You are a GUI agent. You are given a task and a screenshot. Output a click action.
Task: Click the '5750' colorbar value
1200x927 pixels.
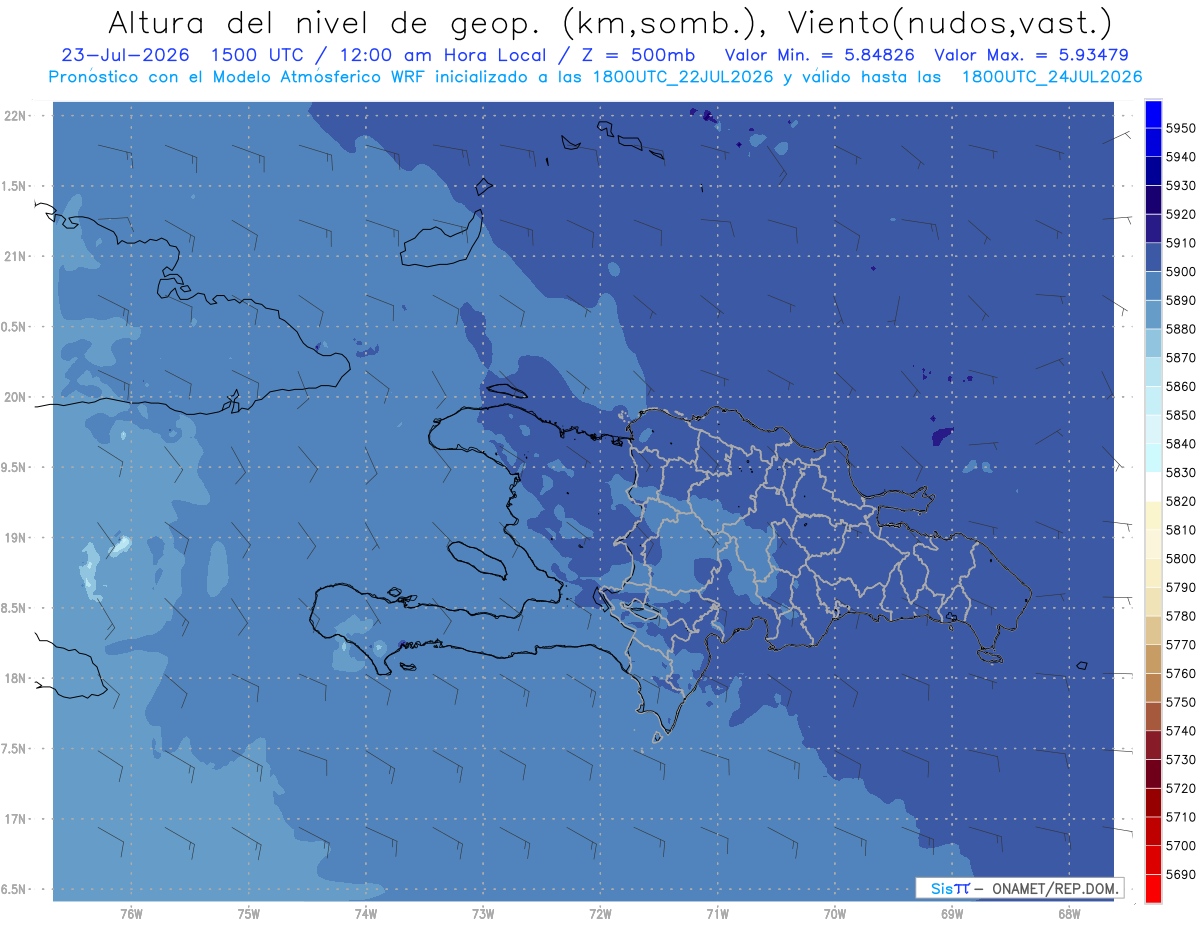tap(1180, 703)
